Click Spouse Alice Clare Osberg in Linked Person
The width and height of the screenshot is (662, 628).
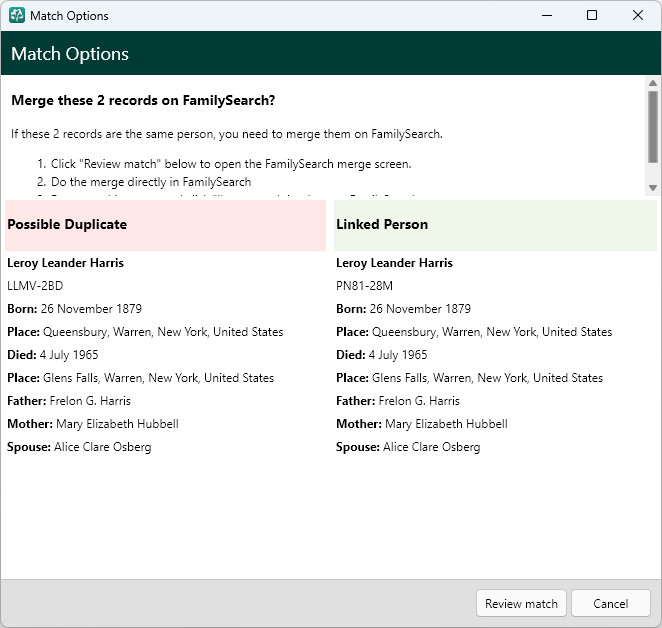(x=408, y=447)
